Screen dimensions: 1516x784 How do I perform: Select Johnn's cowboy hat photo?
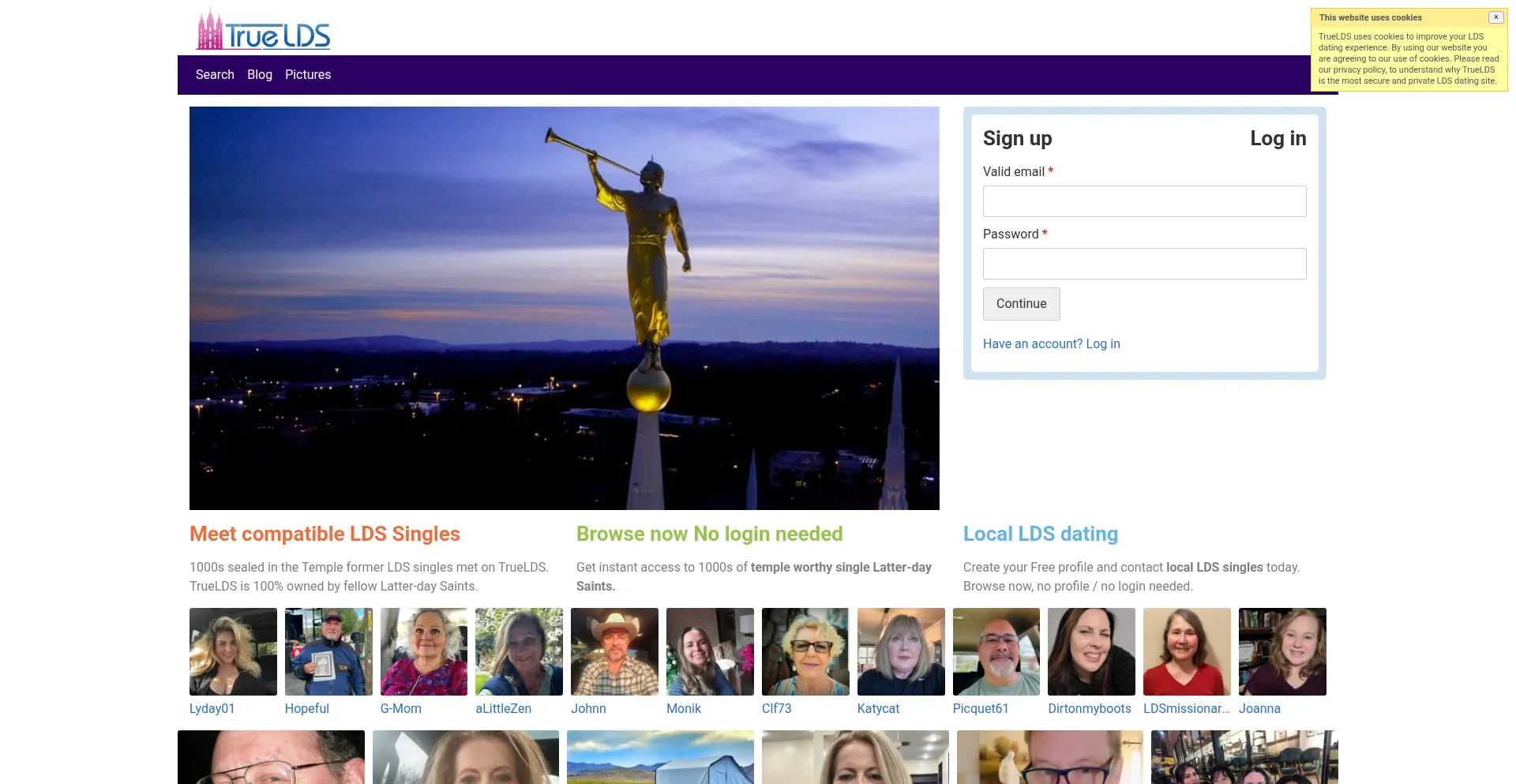point(614,651)
